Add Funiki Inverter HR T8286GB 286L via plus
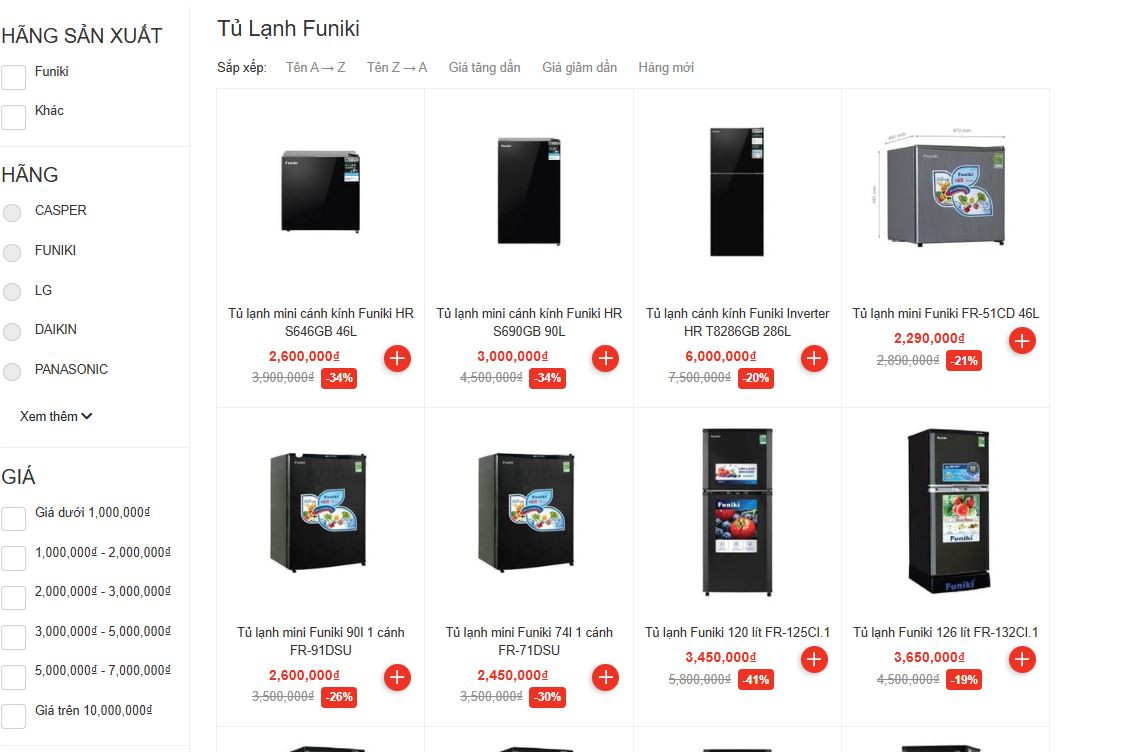 [x=814, y=359]
